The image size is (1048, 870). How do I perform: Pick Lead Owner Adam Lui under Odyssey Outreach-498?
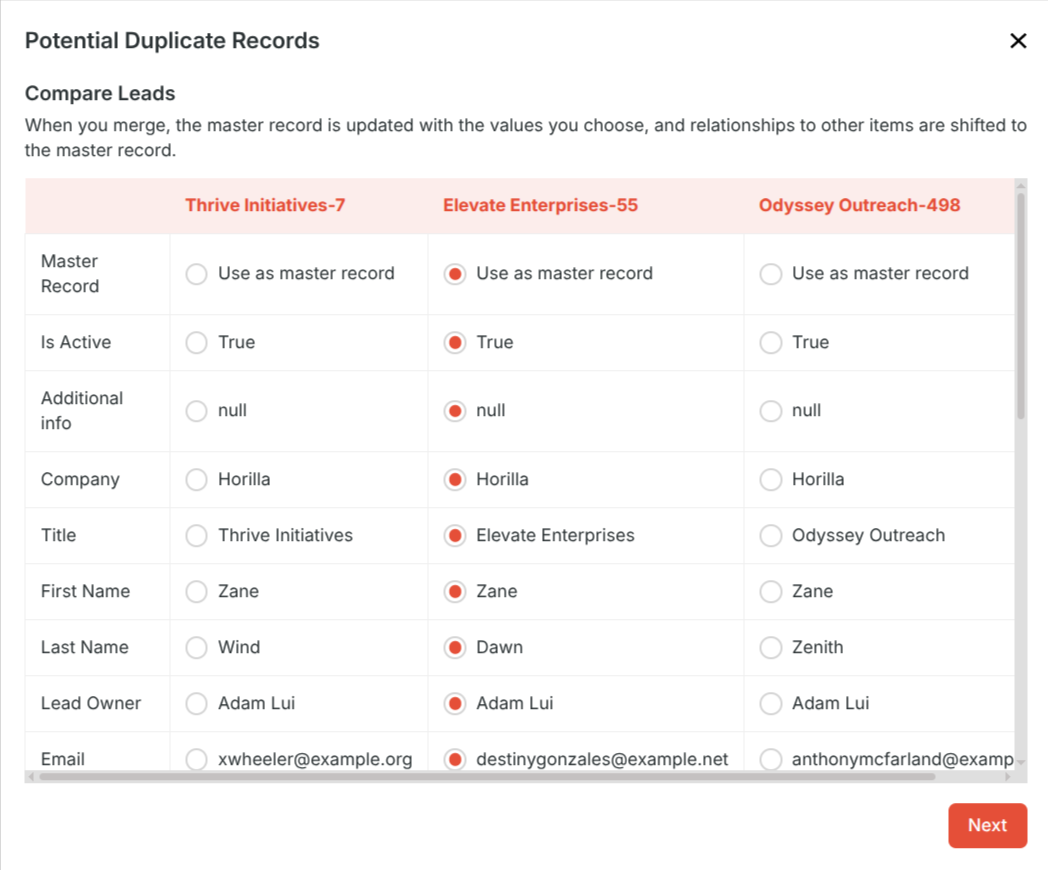(x=771, y=704)
